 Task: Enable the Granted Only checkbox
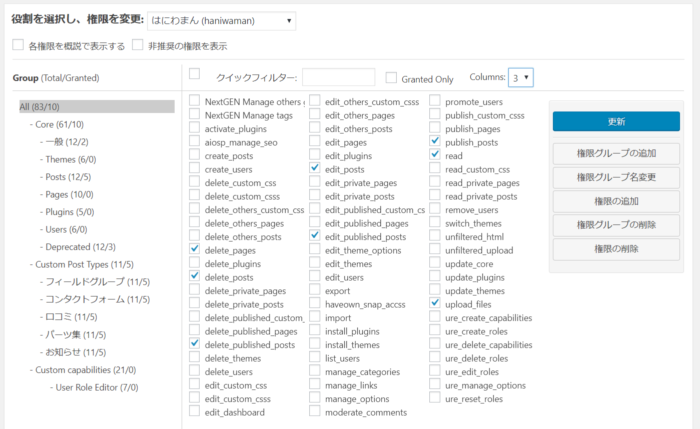392,77
